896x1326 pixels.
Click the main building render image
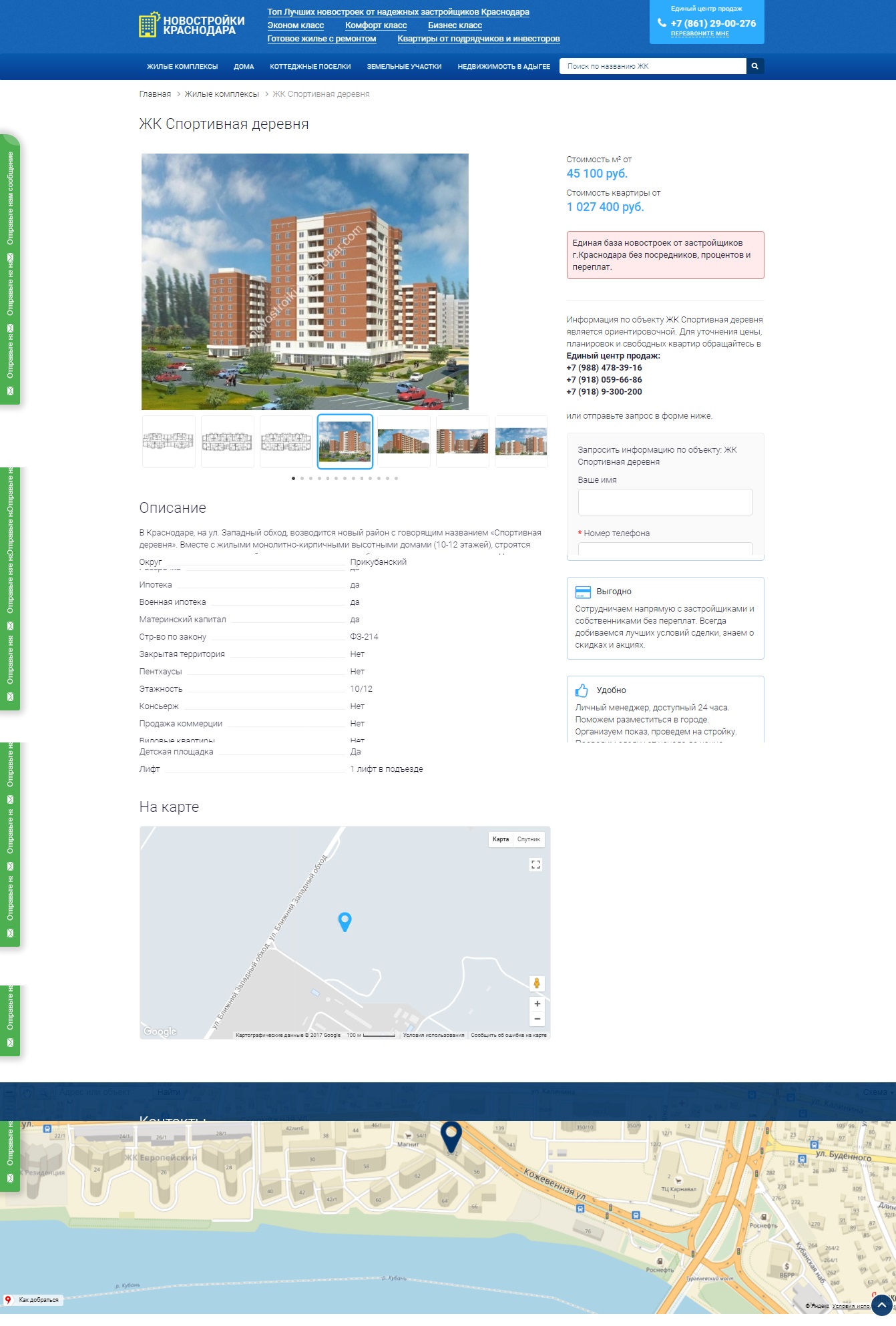tap(305, 282)
